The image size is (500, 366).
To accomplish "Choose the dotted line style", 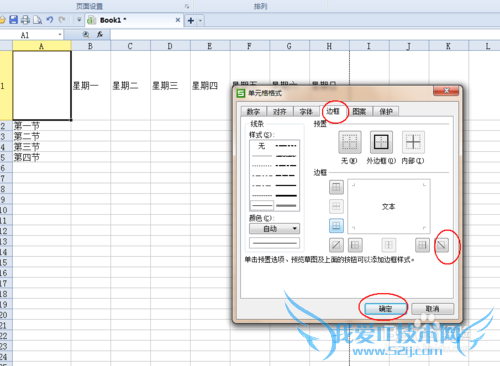I will 262,165.
